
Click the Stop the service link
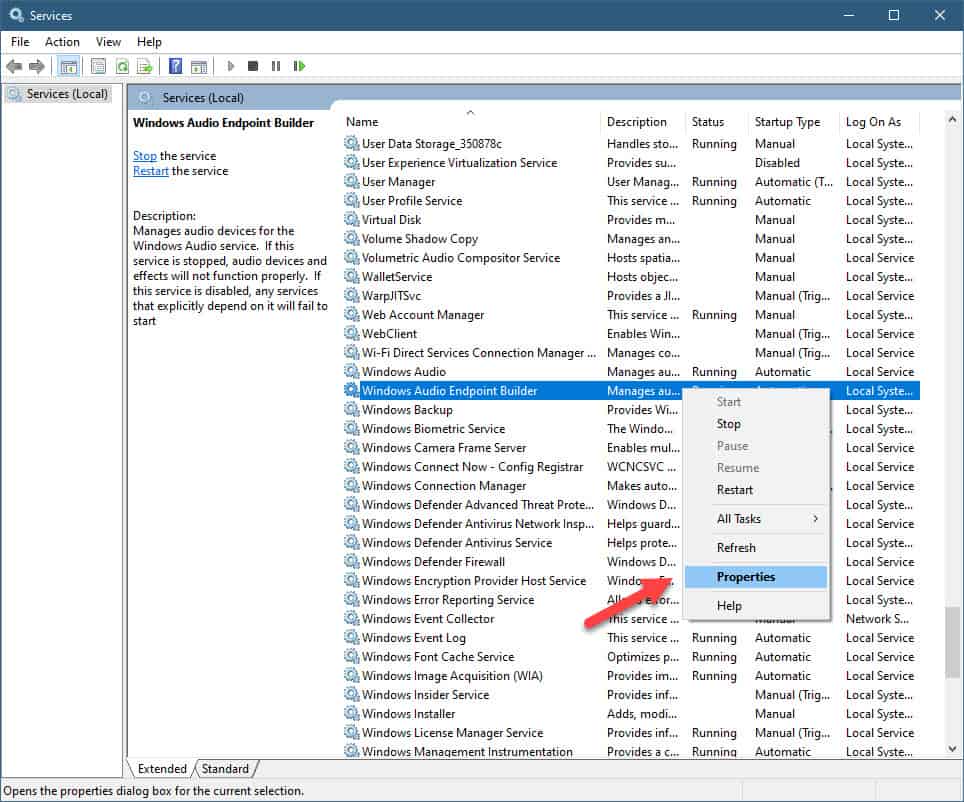tap(144, 156)
